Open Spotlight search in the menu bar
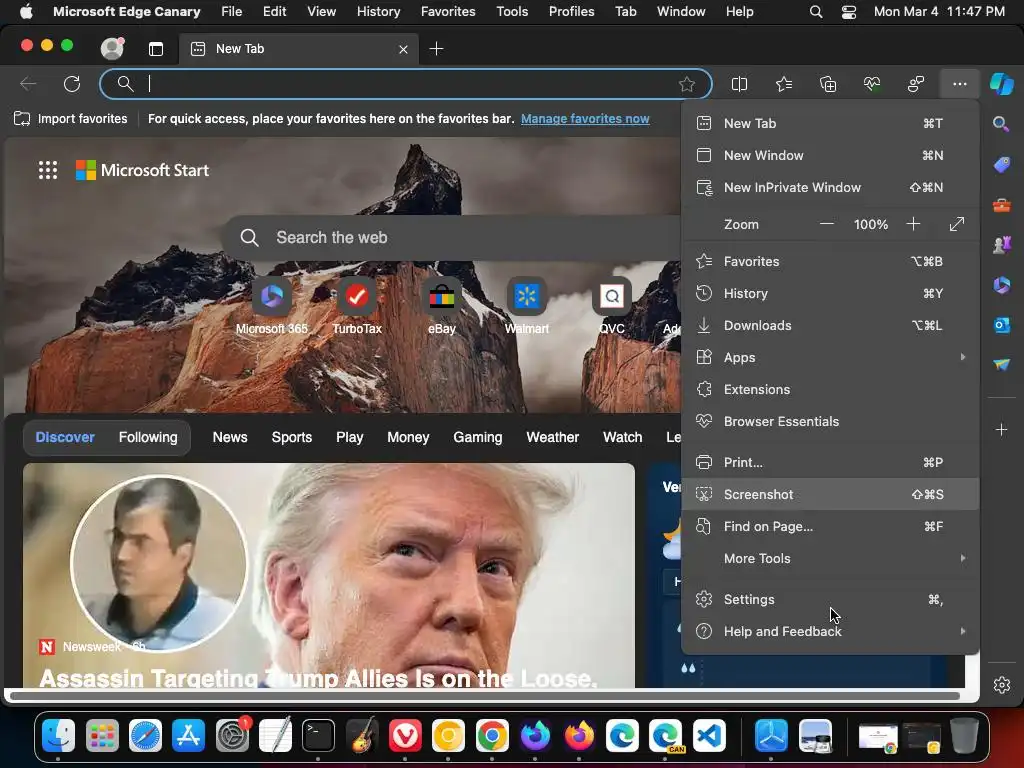The width and height of the screenshot is (1024, 768). coord(816,12)
